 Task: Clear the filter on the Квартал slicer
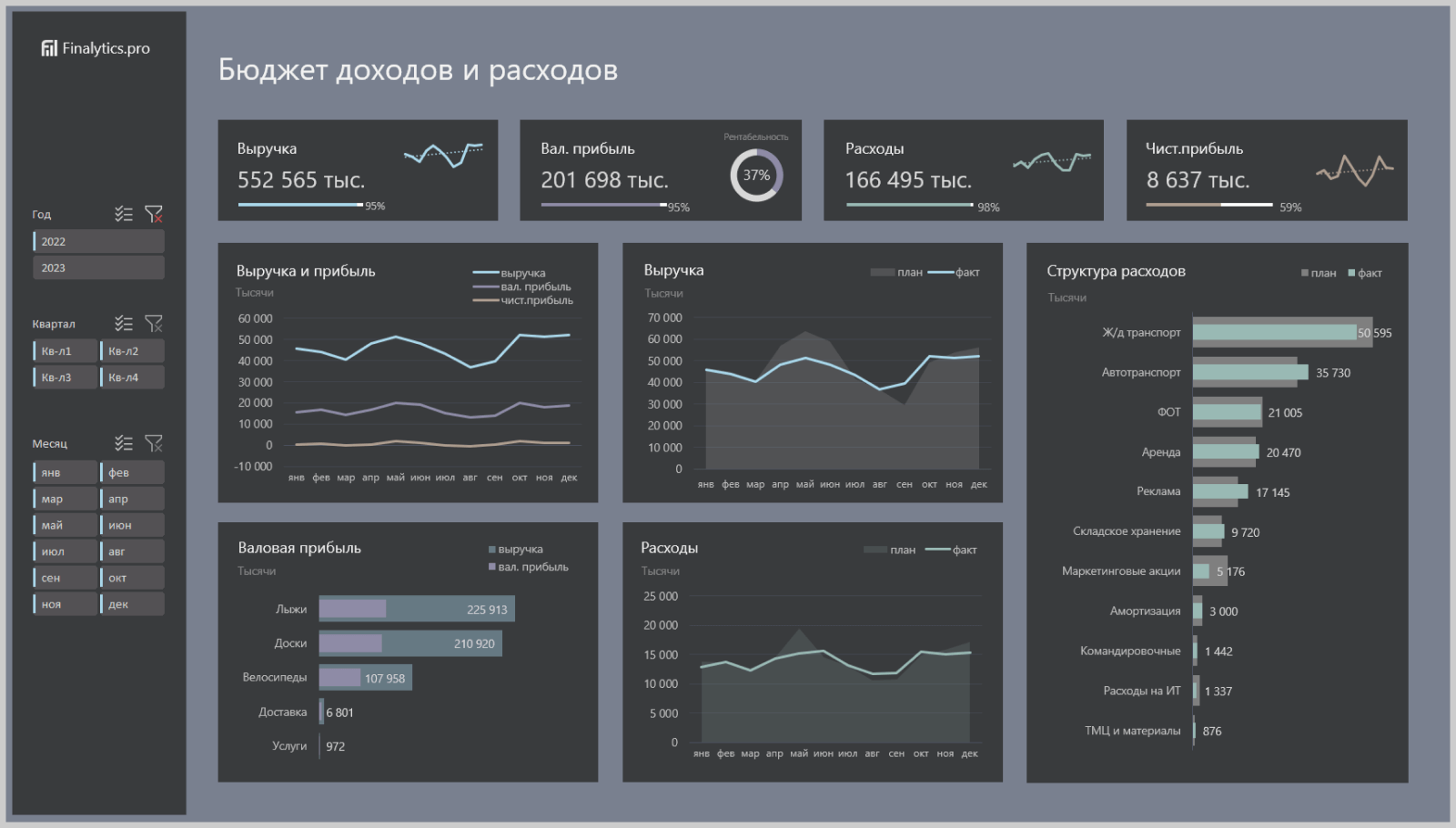(x=154, y=323)
